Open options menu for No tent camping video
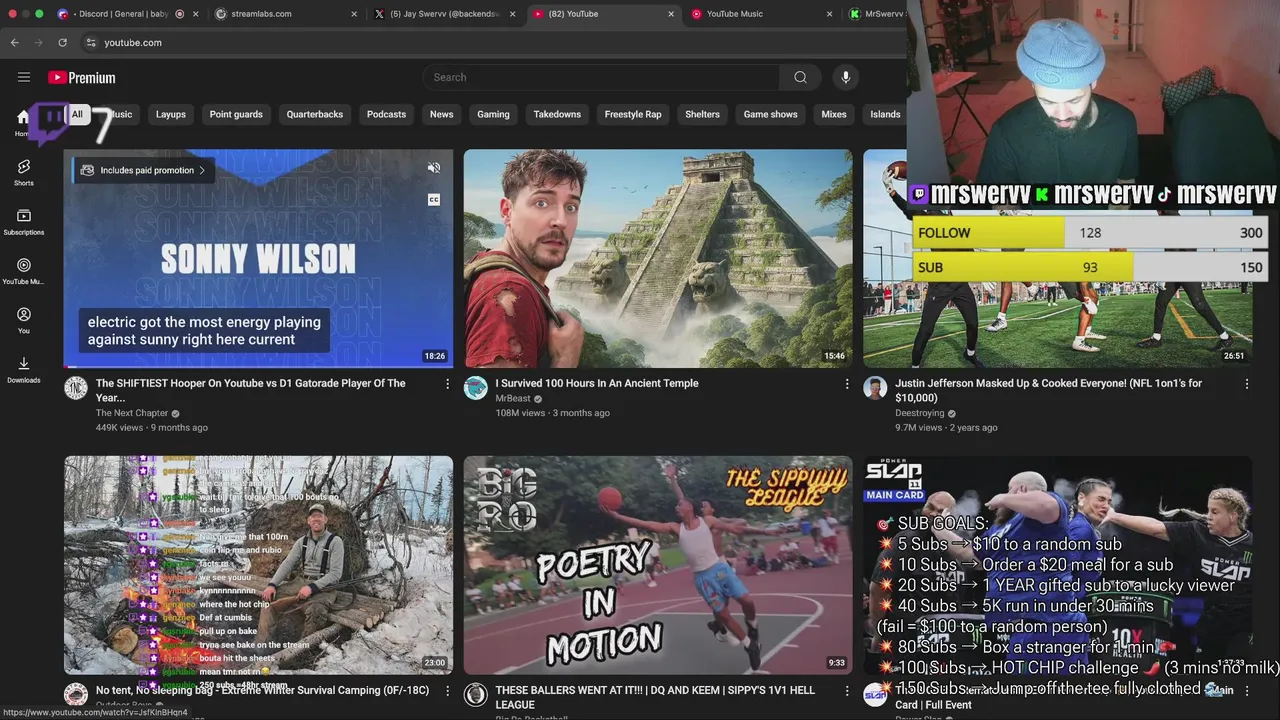Viewport: 1280px width, 720px height. pyautogui.click(x=447, y=691)
